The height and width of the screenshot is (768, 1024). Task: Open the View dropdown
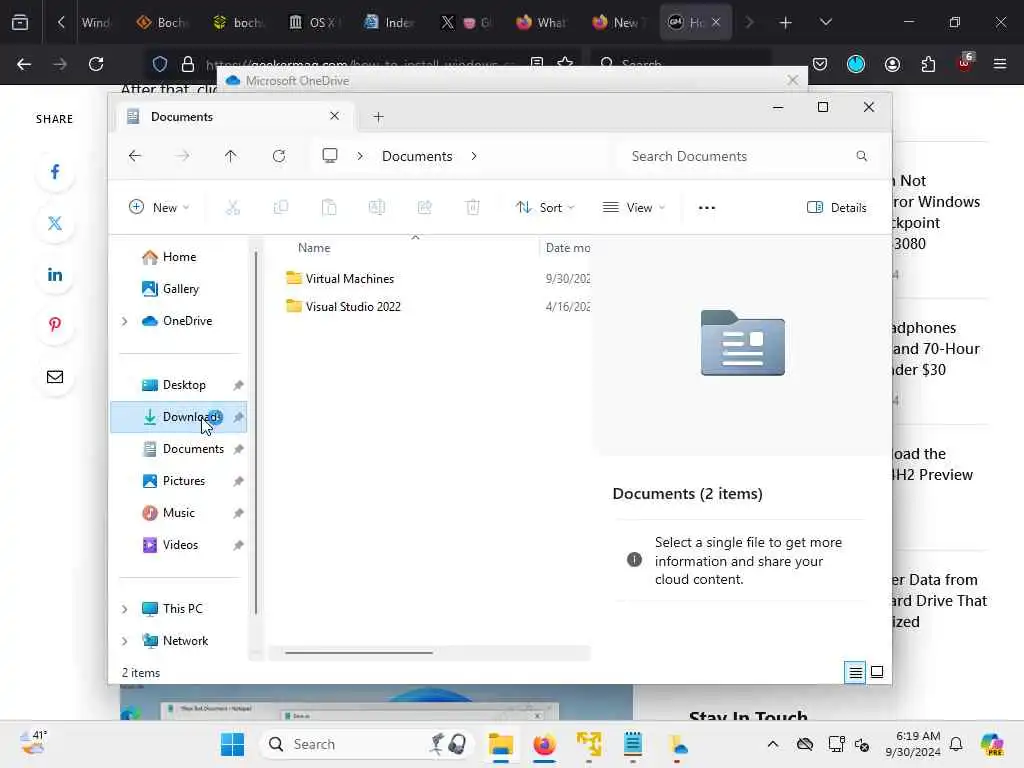(633, 208)
